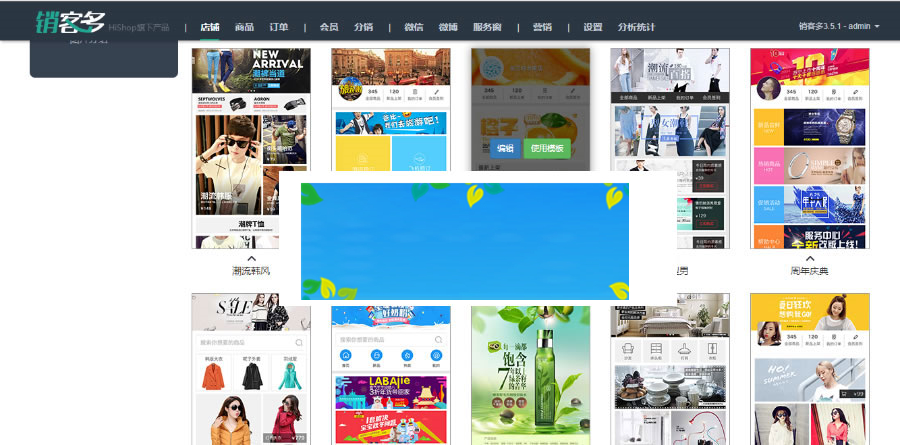Image resolution: width=900 pixels, height=445 pixels.
Task: Open the 设置 settings menu
Action: tap(593, 27)
